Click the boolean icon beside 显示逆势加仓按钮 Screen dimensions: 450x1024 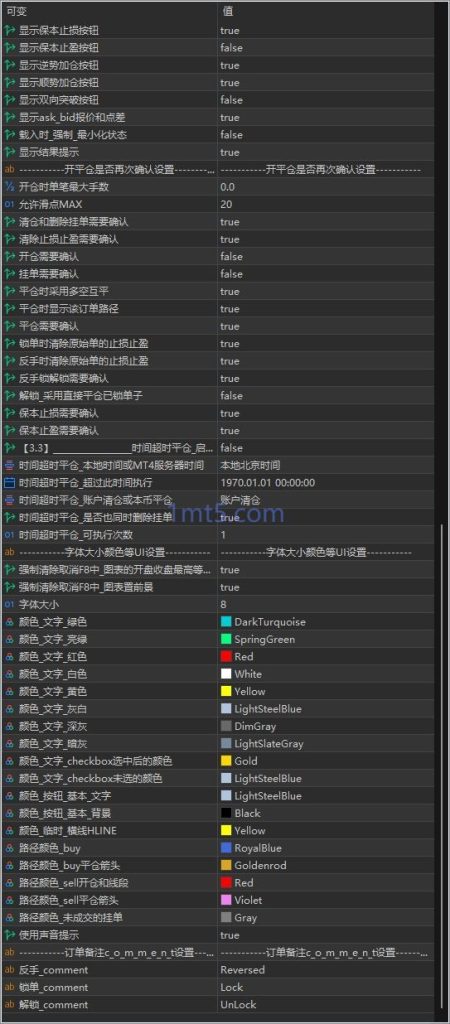point(9,65)
